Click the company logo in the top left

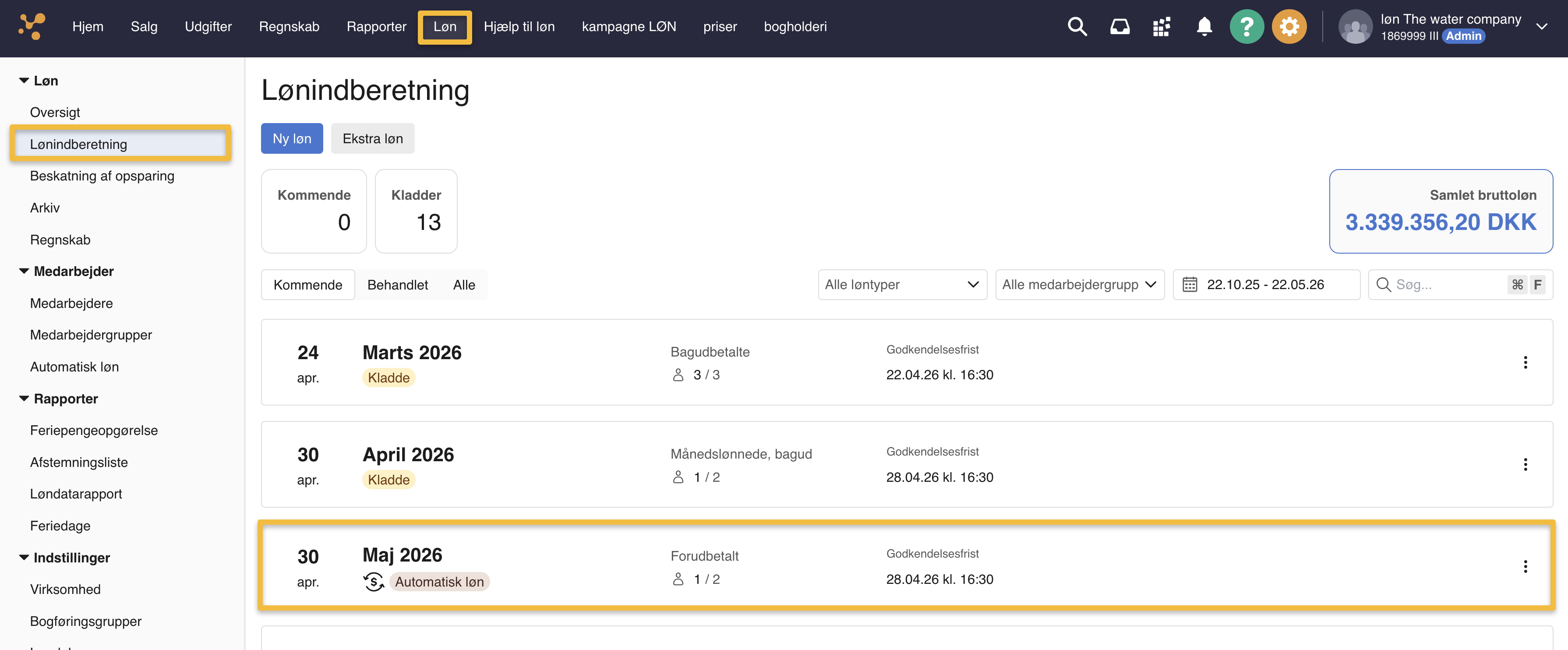click(x=30, y=26)
